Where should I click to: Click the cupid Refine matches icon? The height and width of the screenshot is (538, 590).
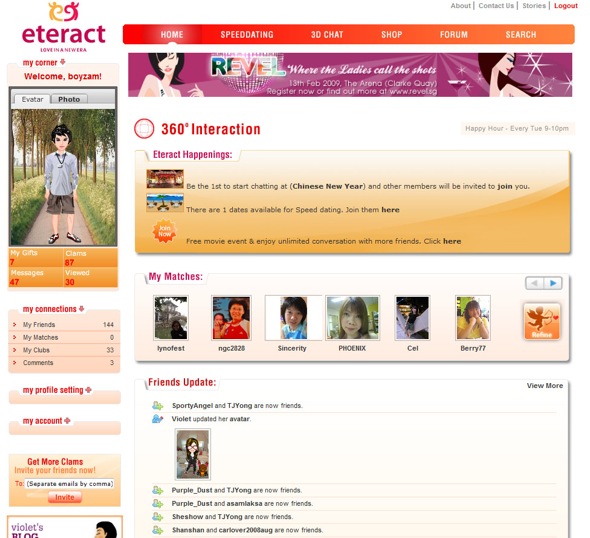(542, 322)
